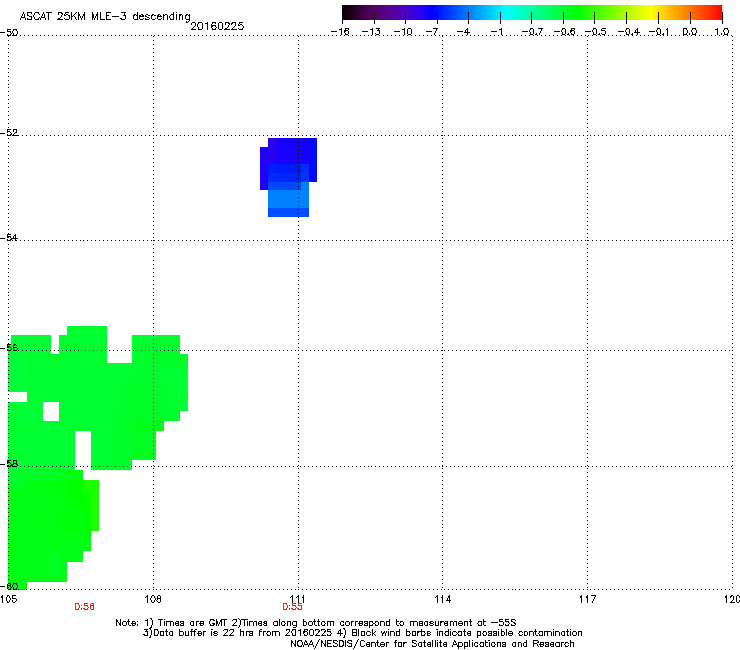The height and width of the screenshot is (650, 740).
Task: Click the colorbar tick label 1.0
Action: click(722, 32)
